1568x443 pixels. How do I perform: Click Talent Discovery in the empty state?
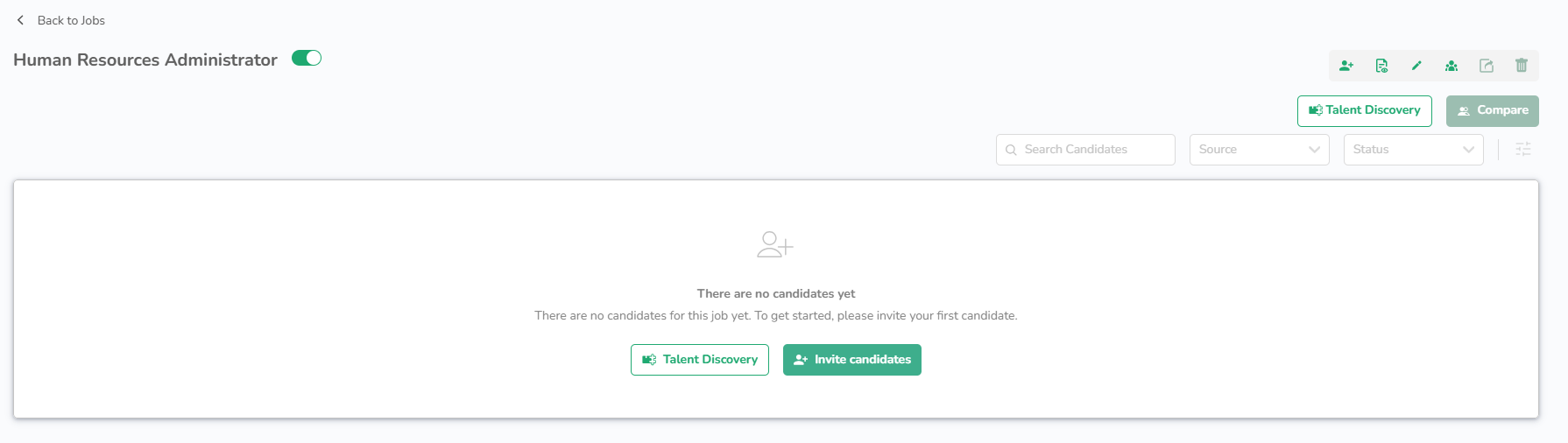[x=699, y=360]
